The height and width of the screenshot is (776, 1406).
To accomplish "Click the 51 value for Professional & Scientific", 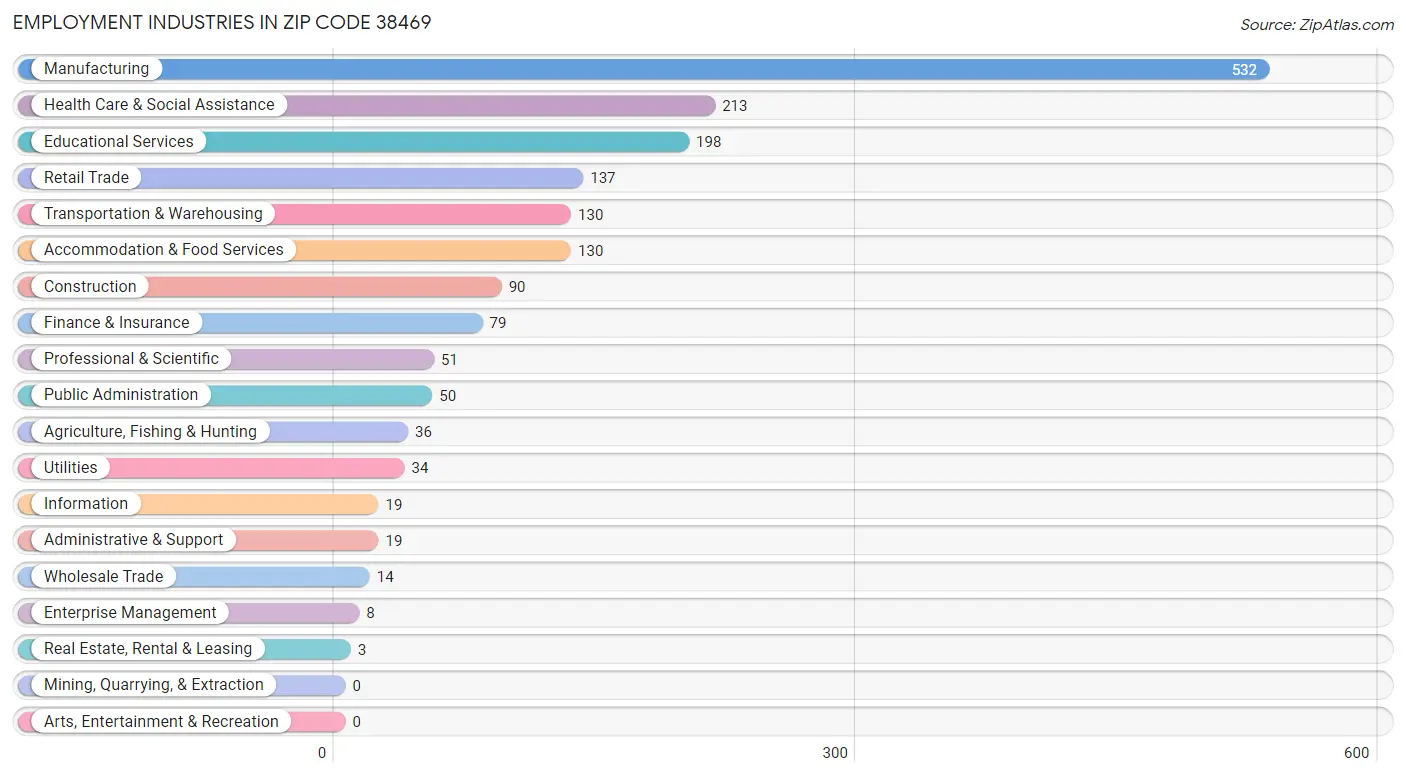I will 449,359.
